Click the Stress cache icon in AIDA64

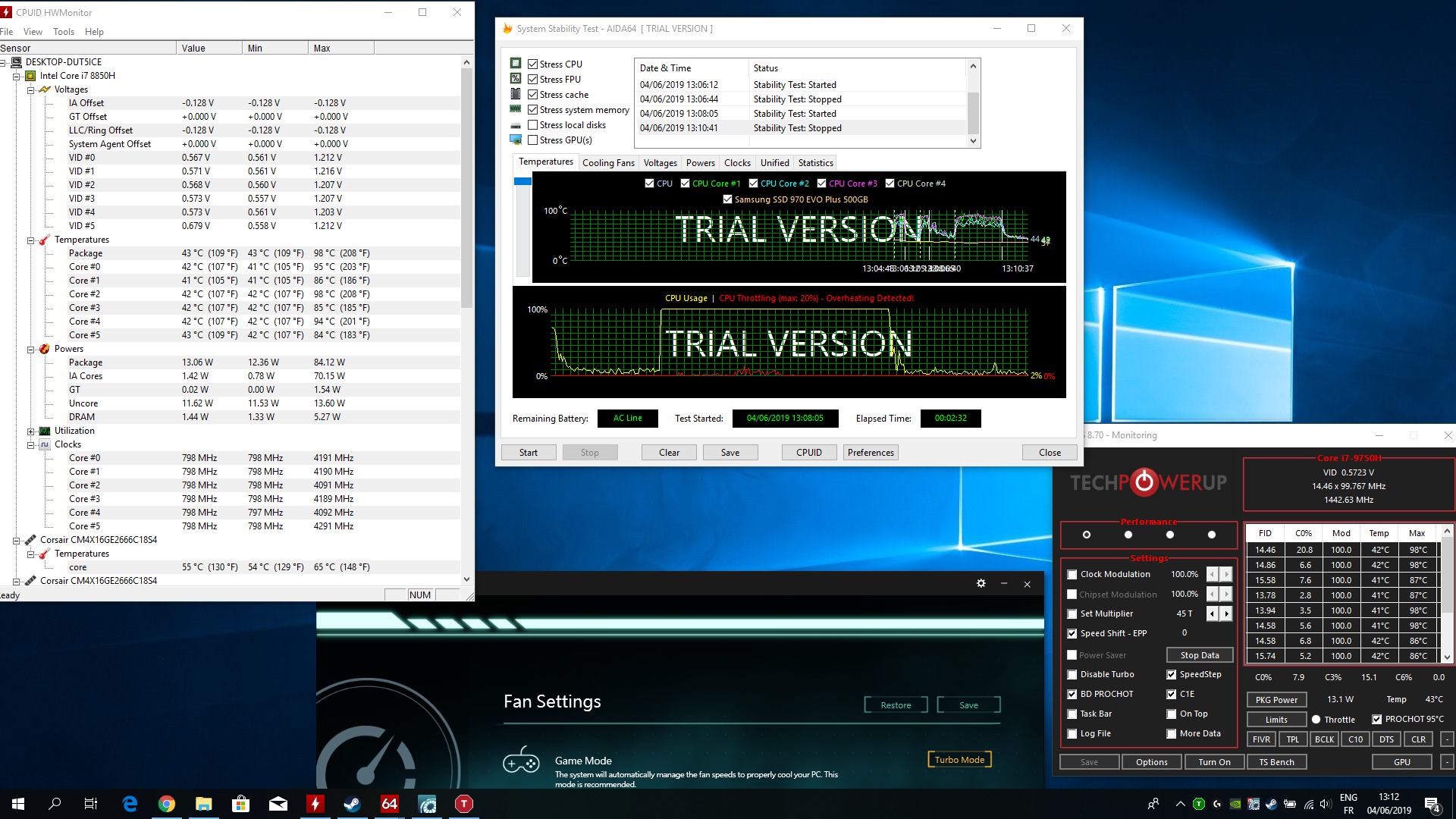coord(516,94)
